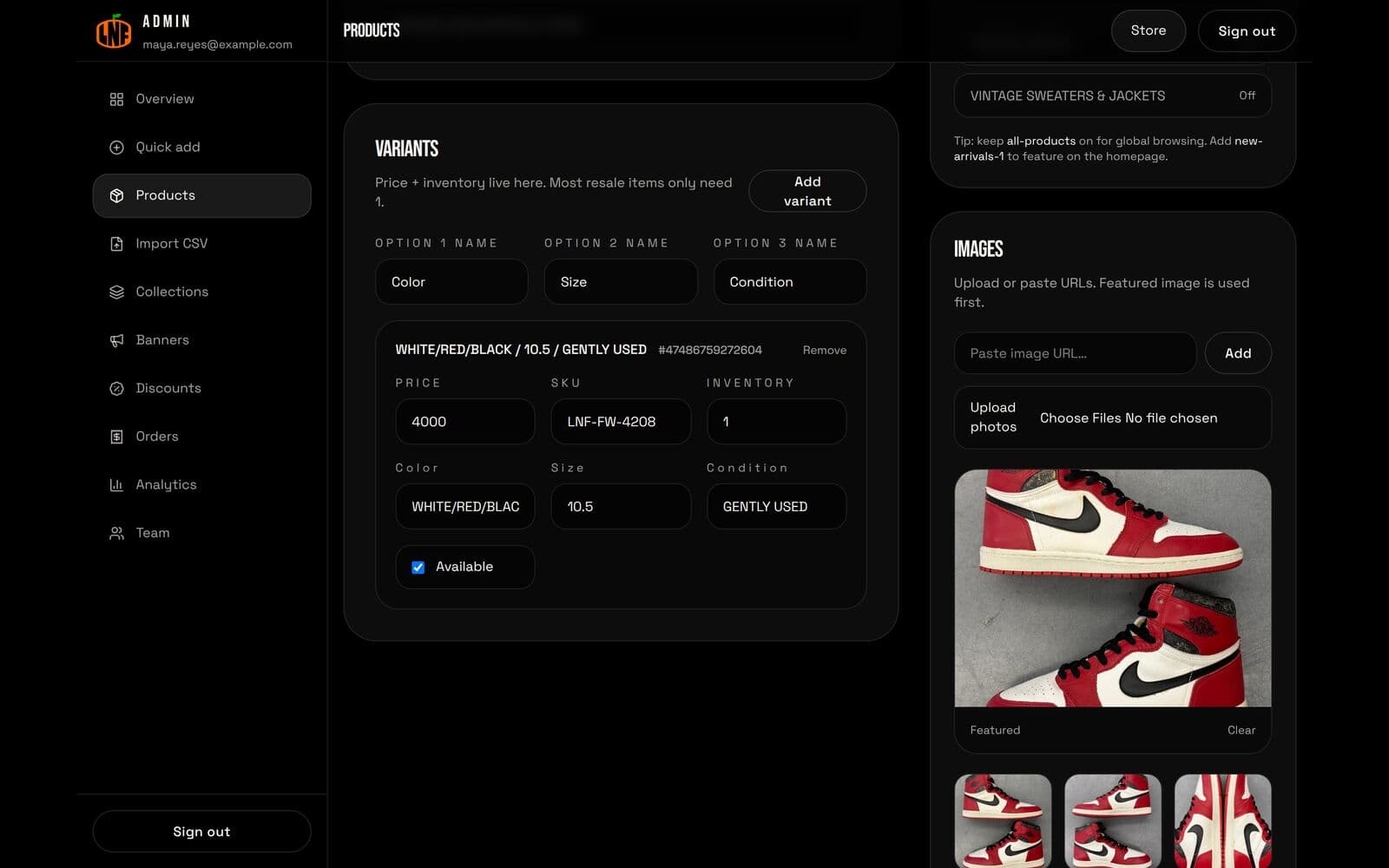
Task: Click the Option 1 name field
Action: [x=451, y=282]
